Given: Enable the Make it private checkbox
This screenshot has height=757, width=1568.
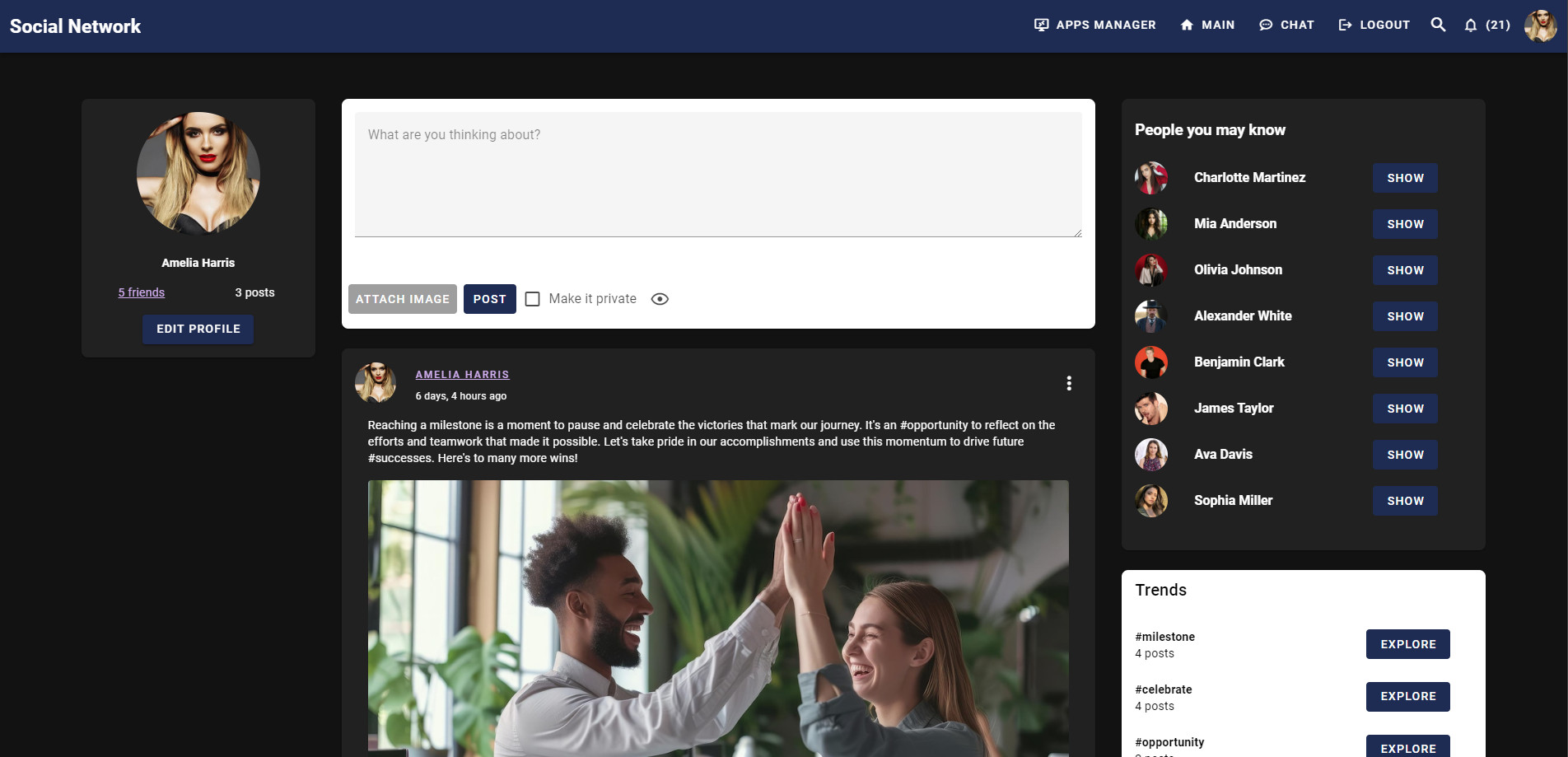Looking at the screenshot, I should [x=532, y=298].
